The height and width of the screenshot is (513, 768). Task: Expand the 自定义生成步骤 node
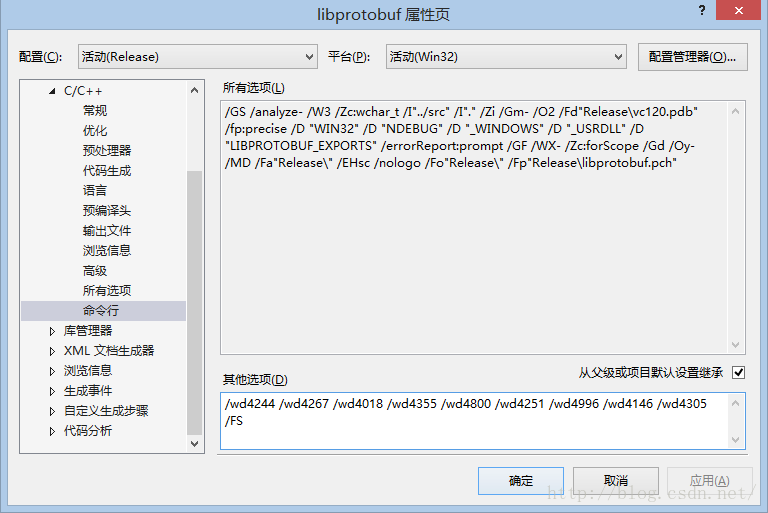pos(52,411)
